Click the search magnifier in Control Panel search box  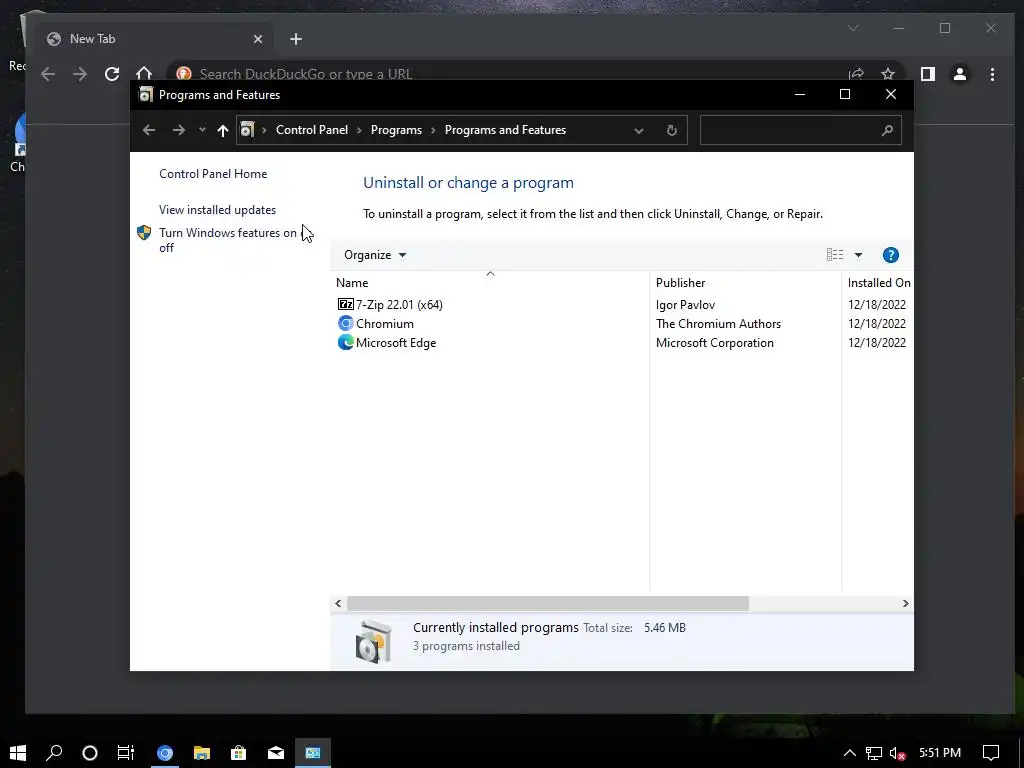tap(886, 130)
